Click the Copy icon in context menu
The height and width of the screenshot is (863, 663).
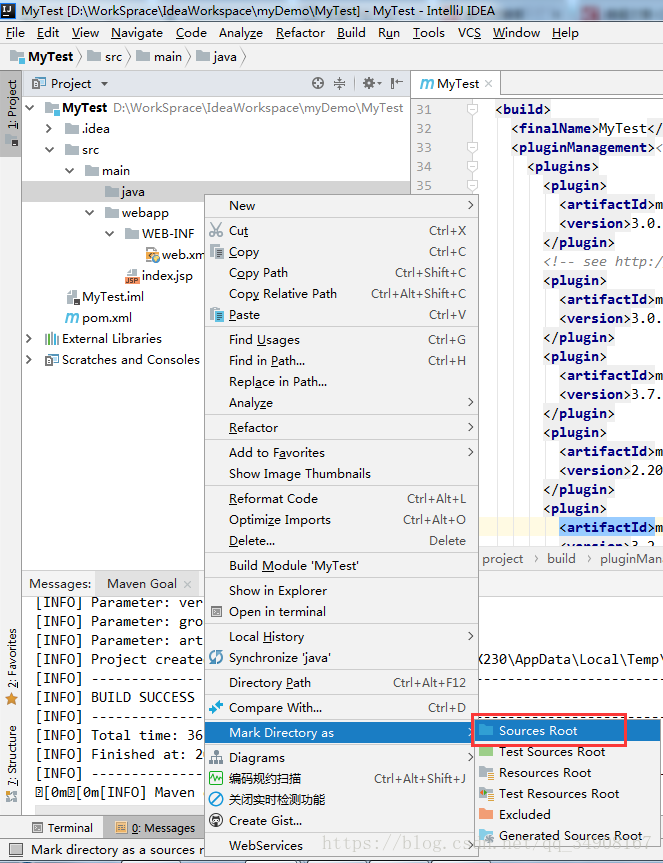[217, 252]
